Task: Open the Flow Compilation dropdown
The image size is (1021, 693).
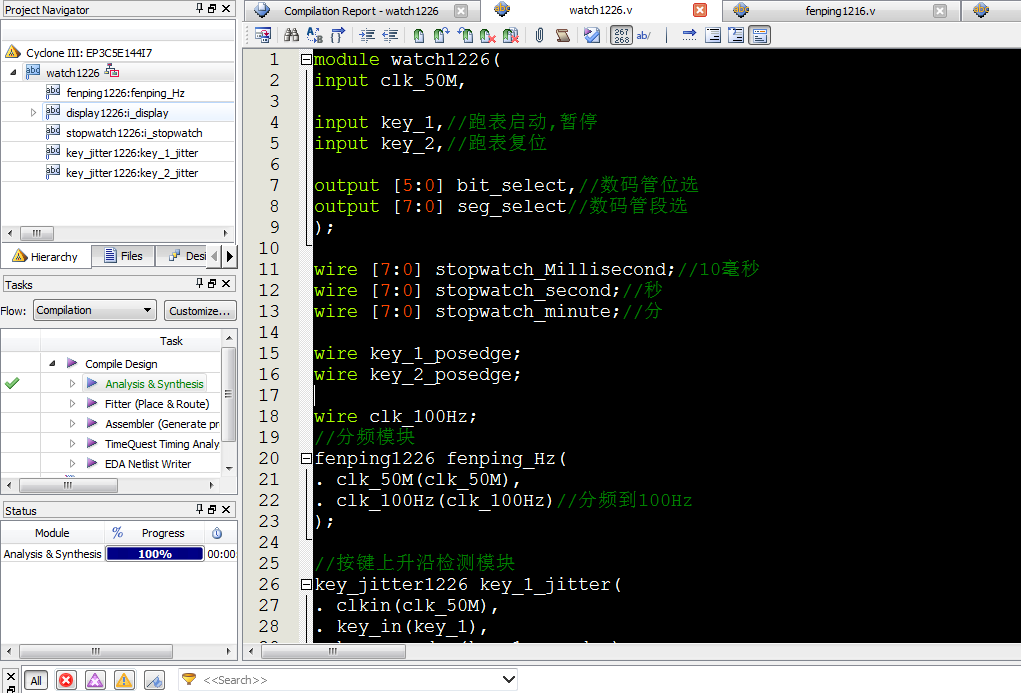Action: pos(95,310)
